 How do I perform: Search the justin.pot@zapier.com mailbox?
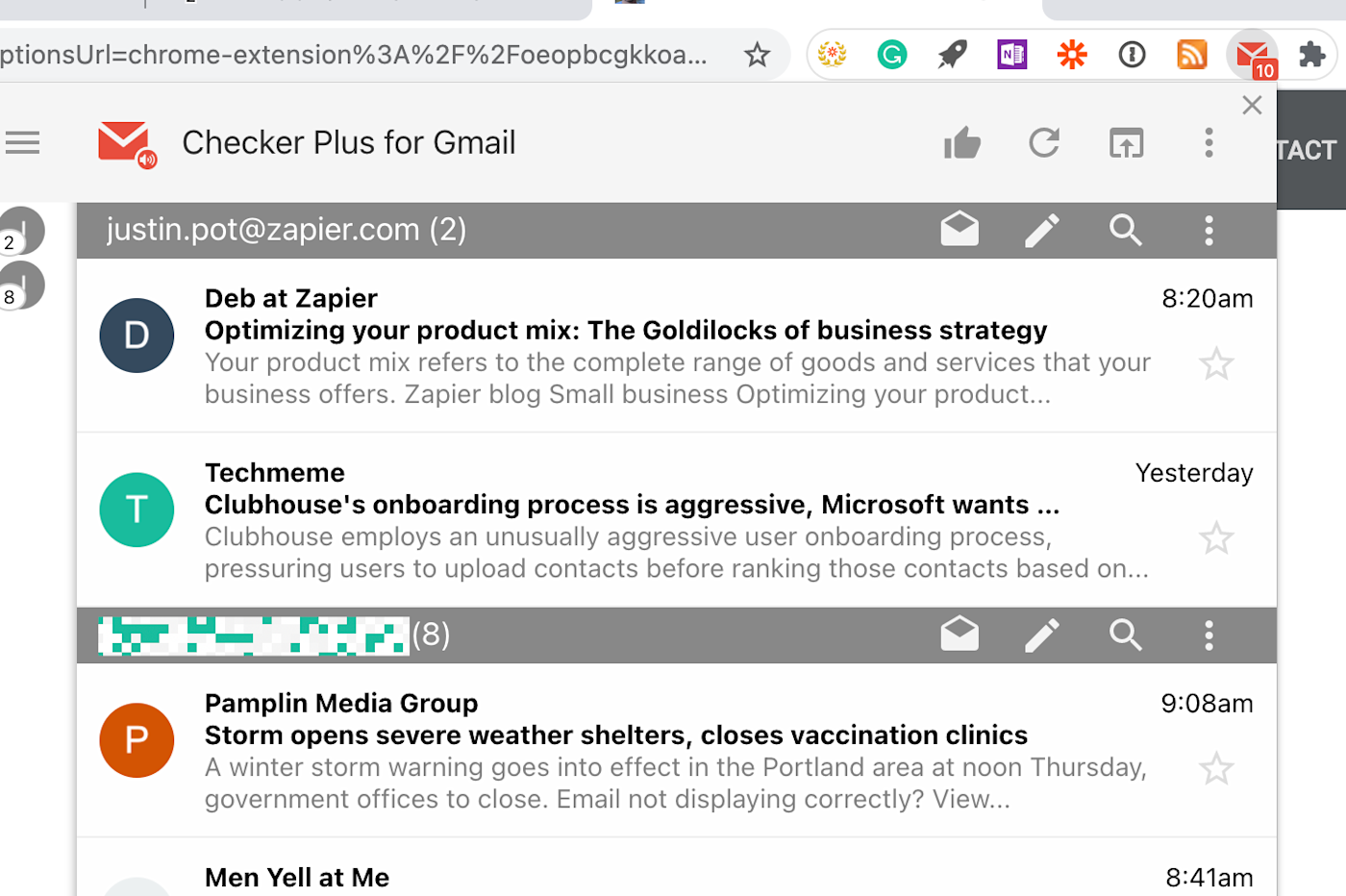coord(1125,230)
